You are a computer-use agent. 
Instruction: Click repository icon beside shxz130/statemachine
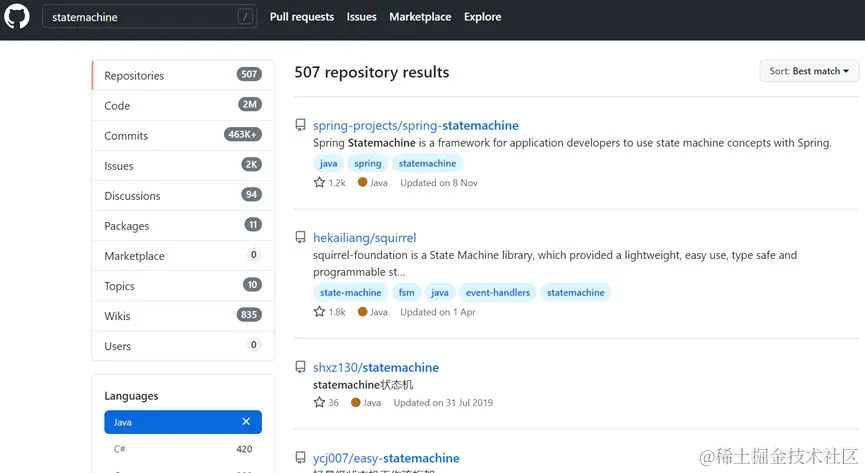pyautogui.click(x=300, y=368)
